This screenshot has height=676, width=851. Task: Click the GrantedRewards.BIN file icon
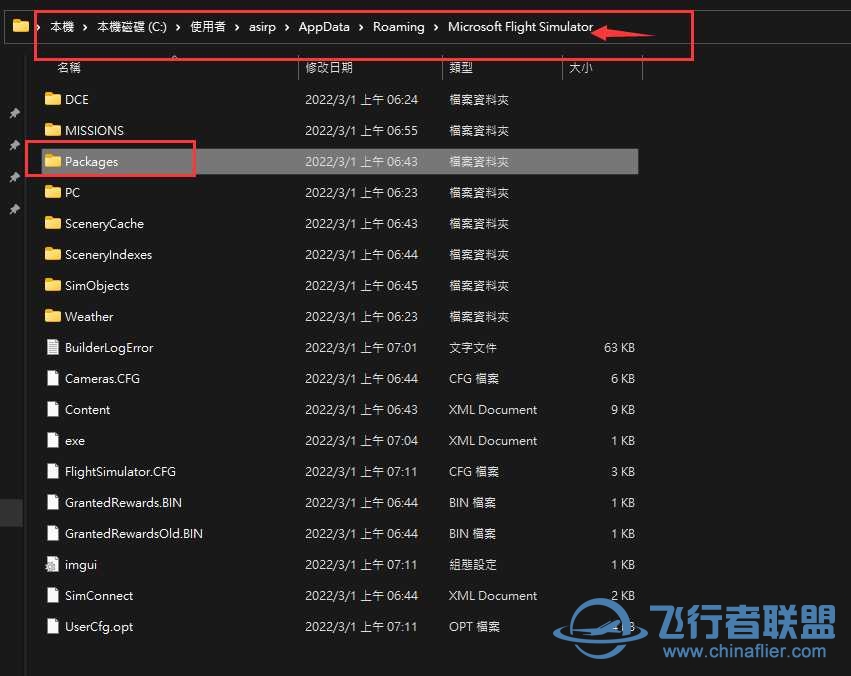click(53, 502)
